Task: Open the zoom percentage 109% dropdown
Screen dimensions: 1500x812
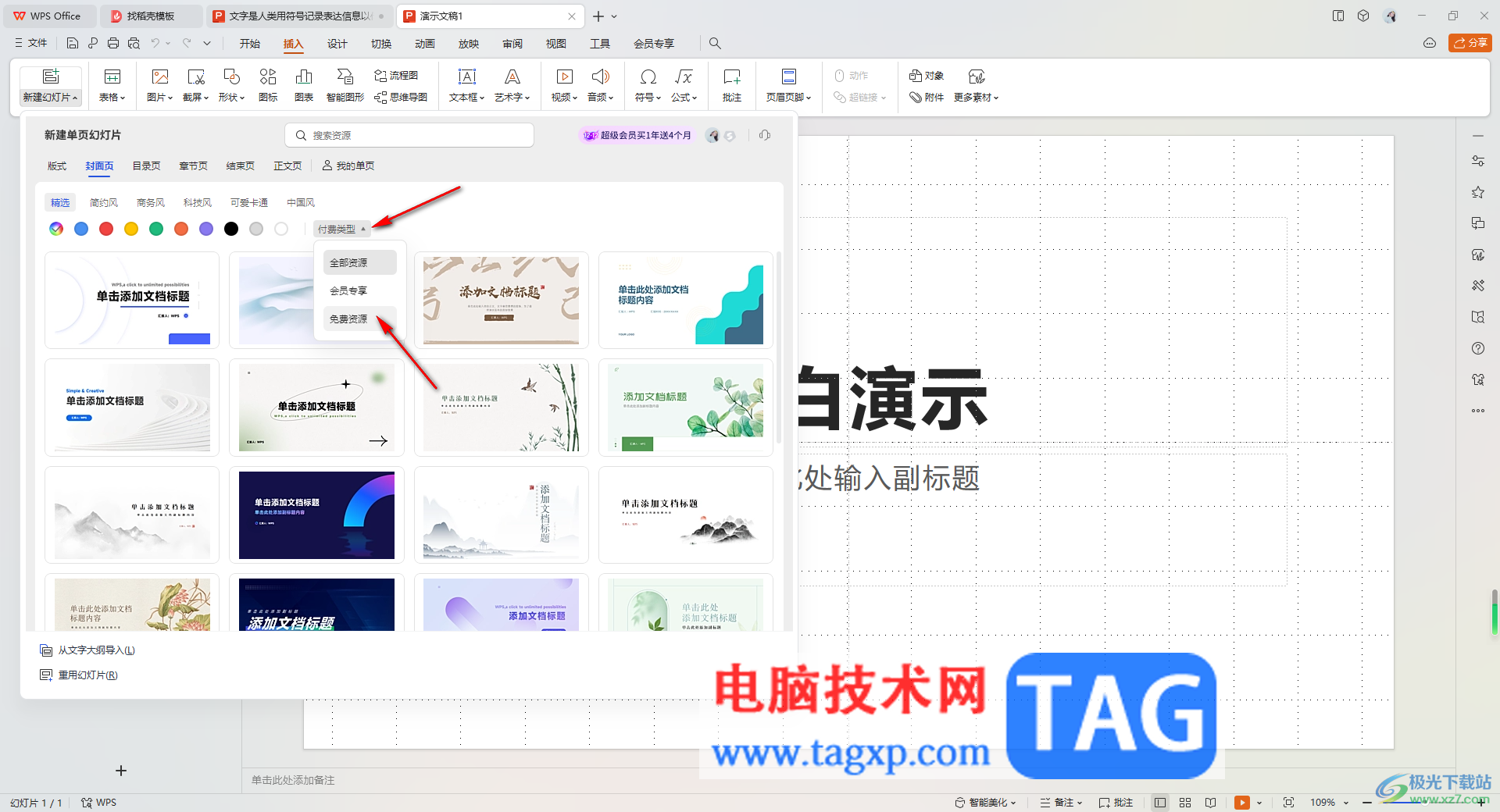Action: (x=1330, y=802)
